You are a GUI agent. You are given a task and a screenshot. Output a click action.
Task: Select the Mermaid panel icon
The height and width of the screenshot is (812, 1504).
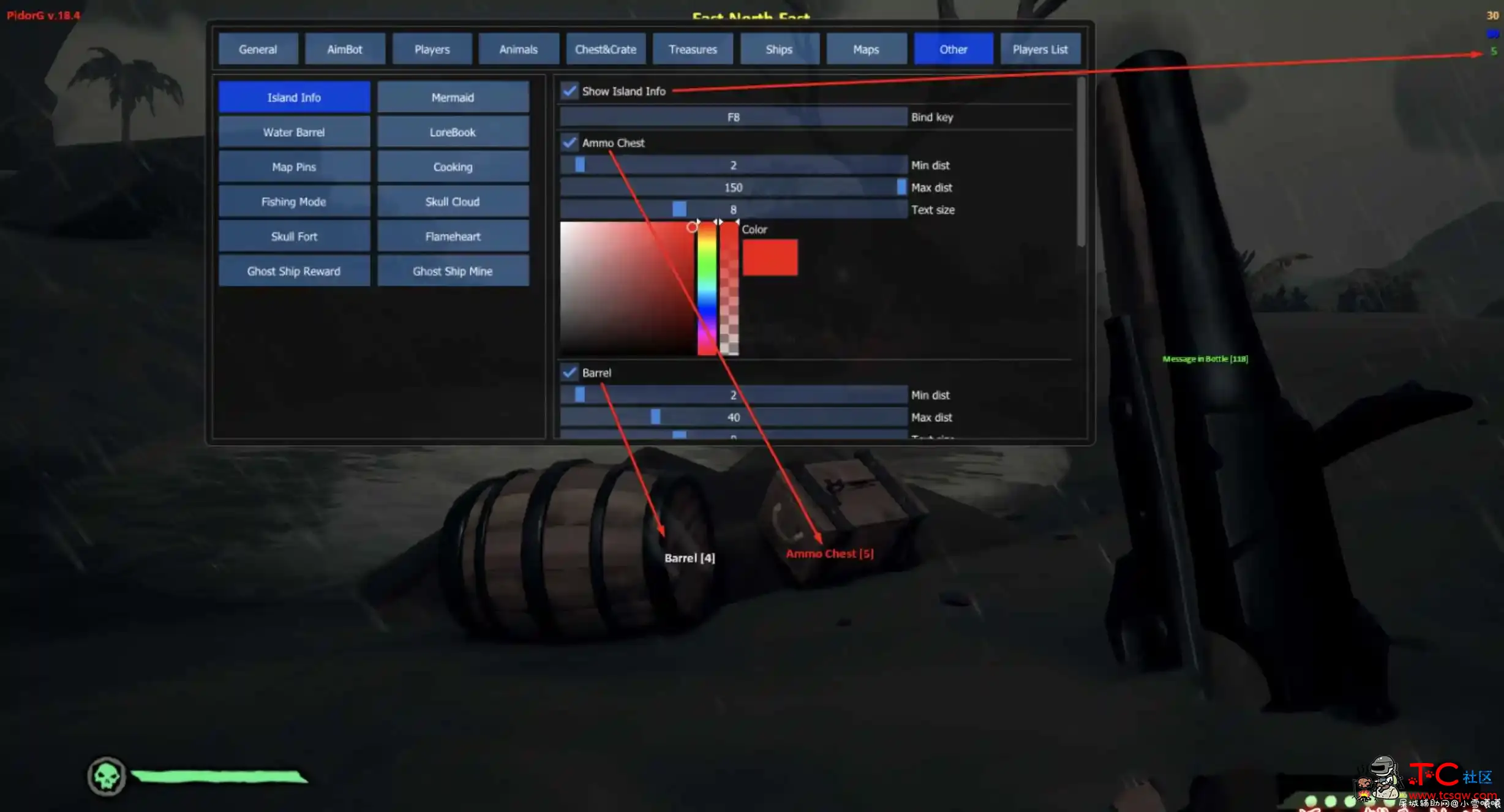(453, 97)
